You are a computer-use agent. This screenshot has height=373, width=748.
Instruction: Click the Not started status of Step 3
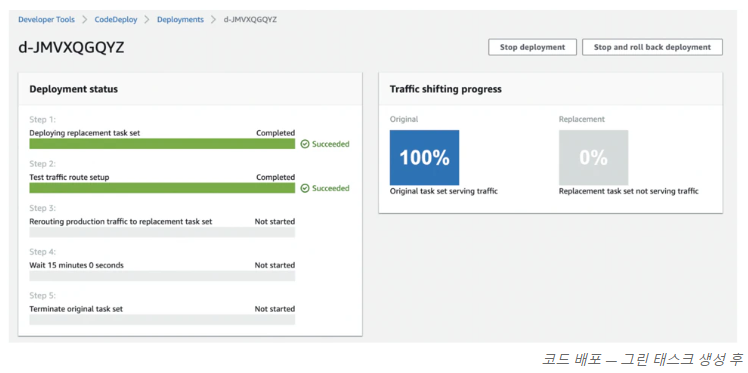click(x=275, y=222)
